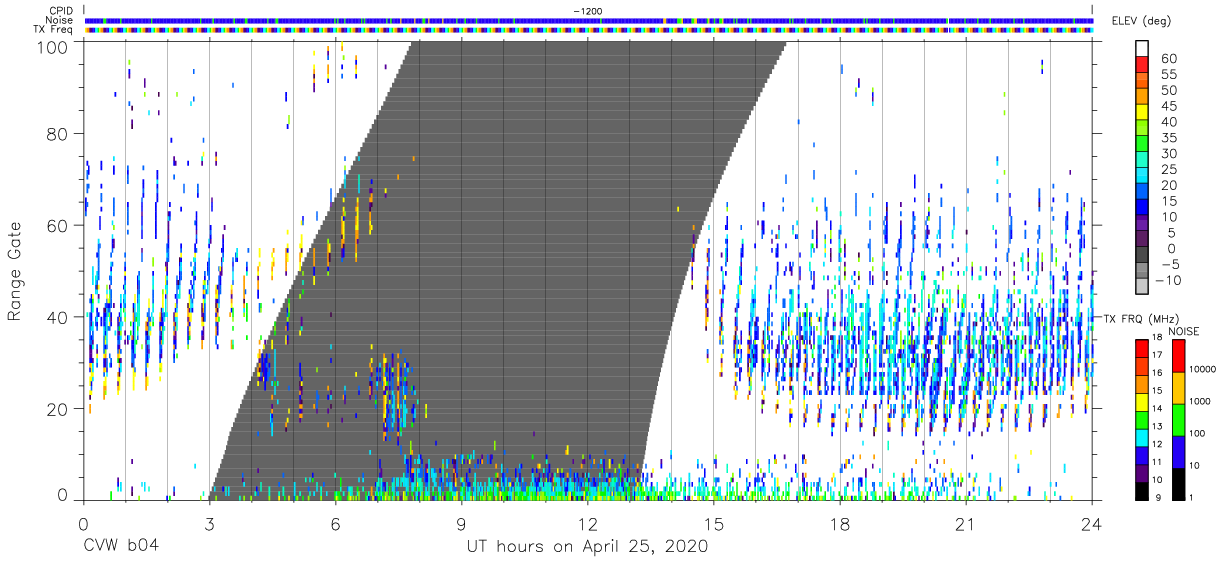The image size is (1228, 567).
Task: Click the Noise color strip above the plot
Action: coord(588,20)
